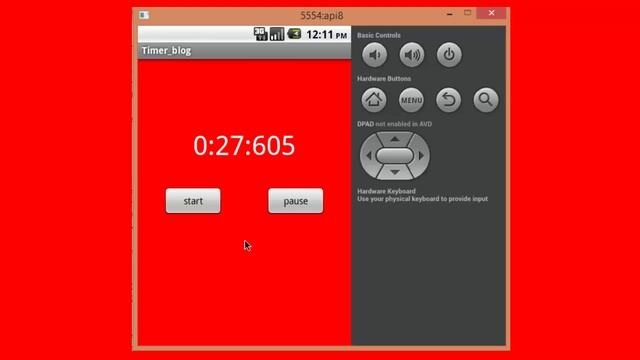Click the DPAD left arrow
Image resolution: width=640 pixels, height=360 pixels.
[369, 156]
